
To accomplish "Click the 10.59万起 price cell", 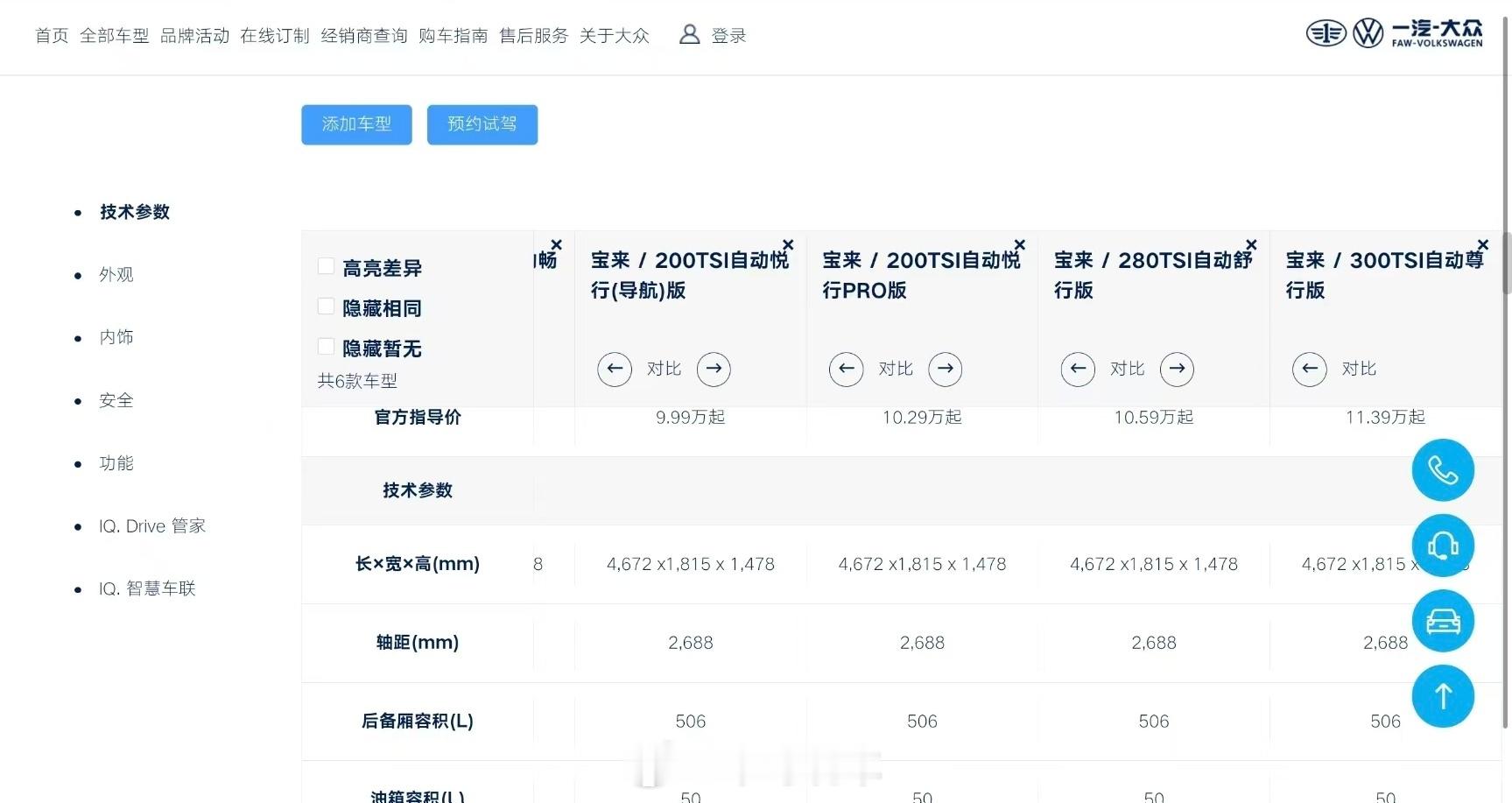I will coord(1154,418).
